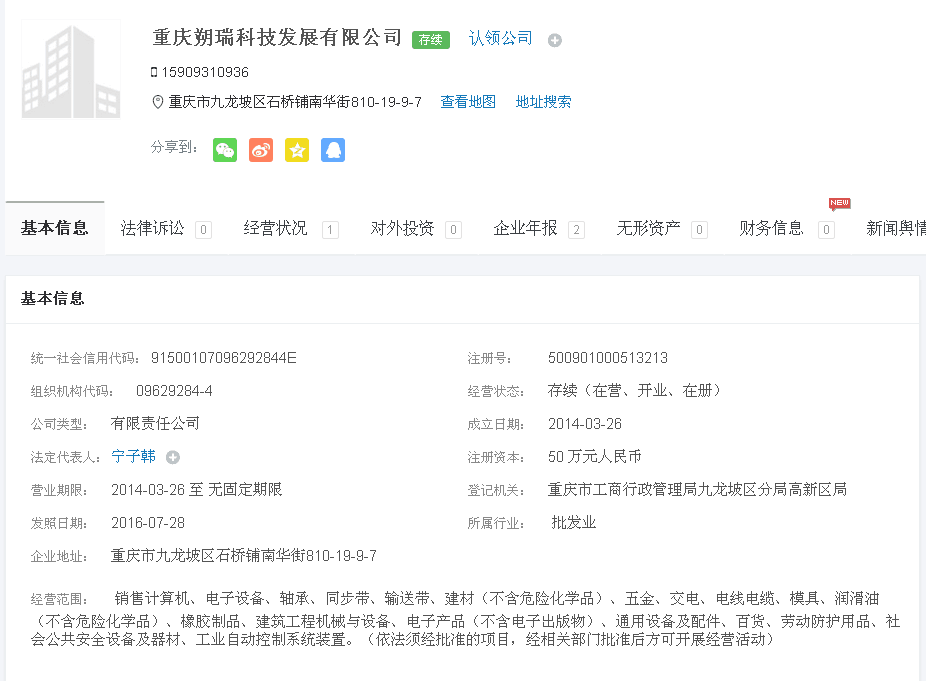Click the 地址搜索 link
This screenshot has height=681, width=926.
coord(544,102)
